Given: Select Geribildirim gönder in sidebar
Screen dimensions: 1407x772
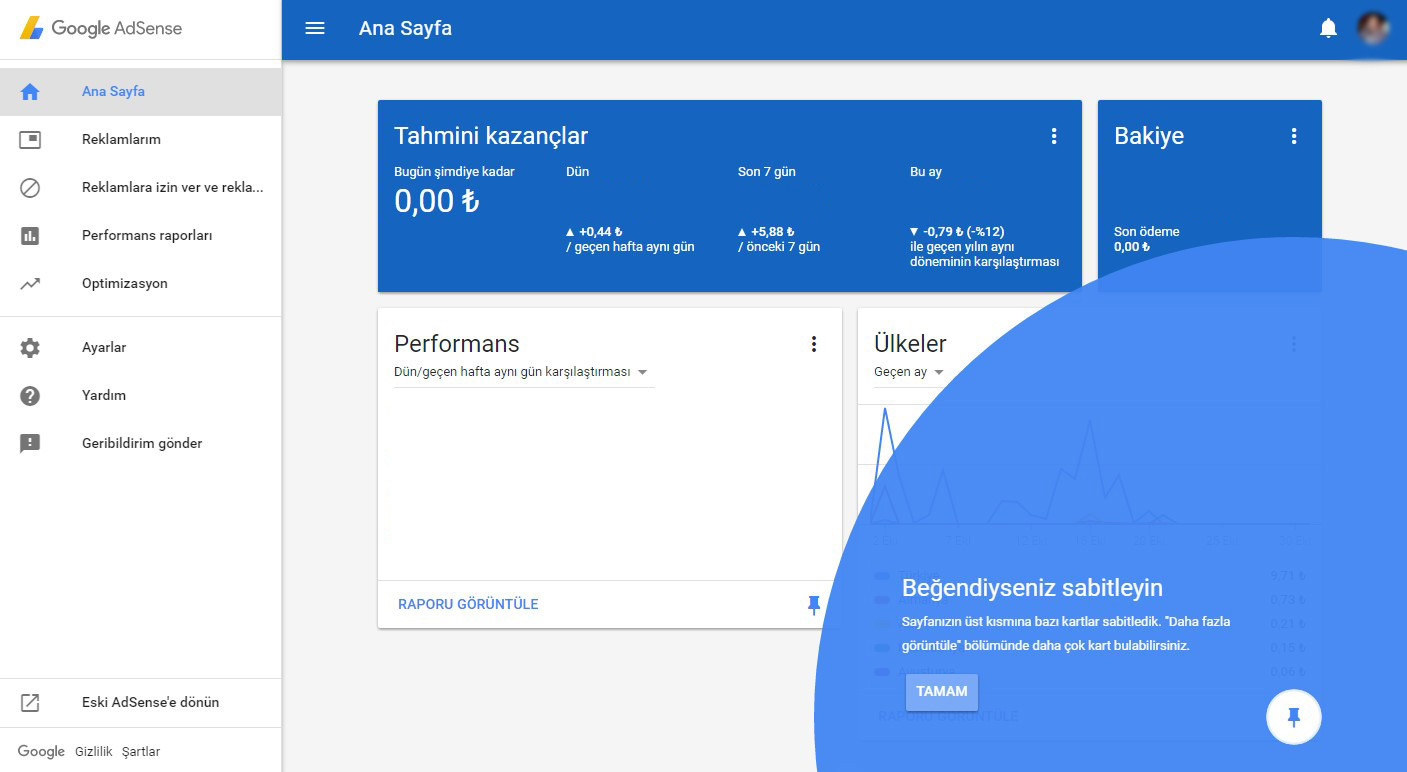Looking at the screenshot, I should 142,444.
